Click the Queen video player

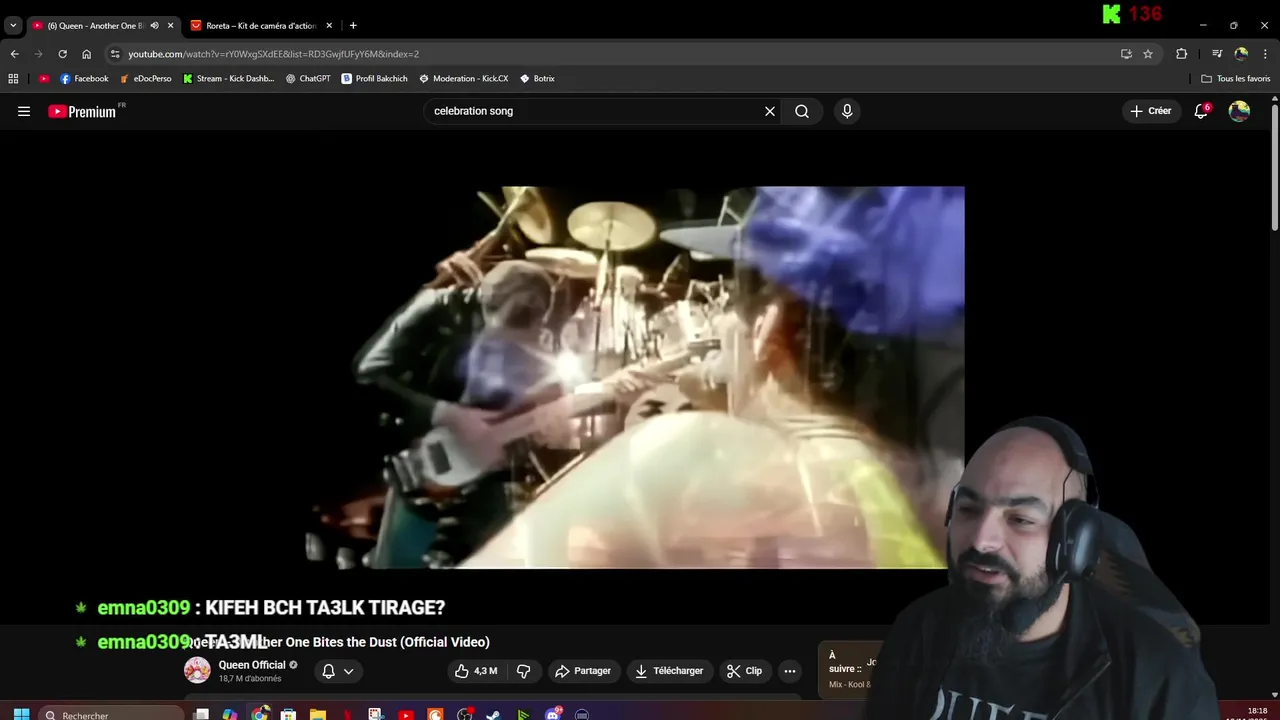635,377
